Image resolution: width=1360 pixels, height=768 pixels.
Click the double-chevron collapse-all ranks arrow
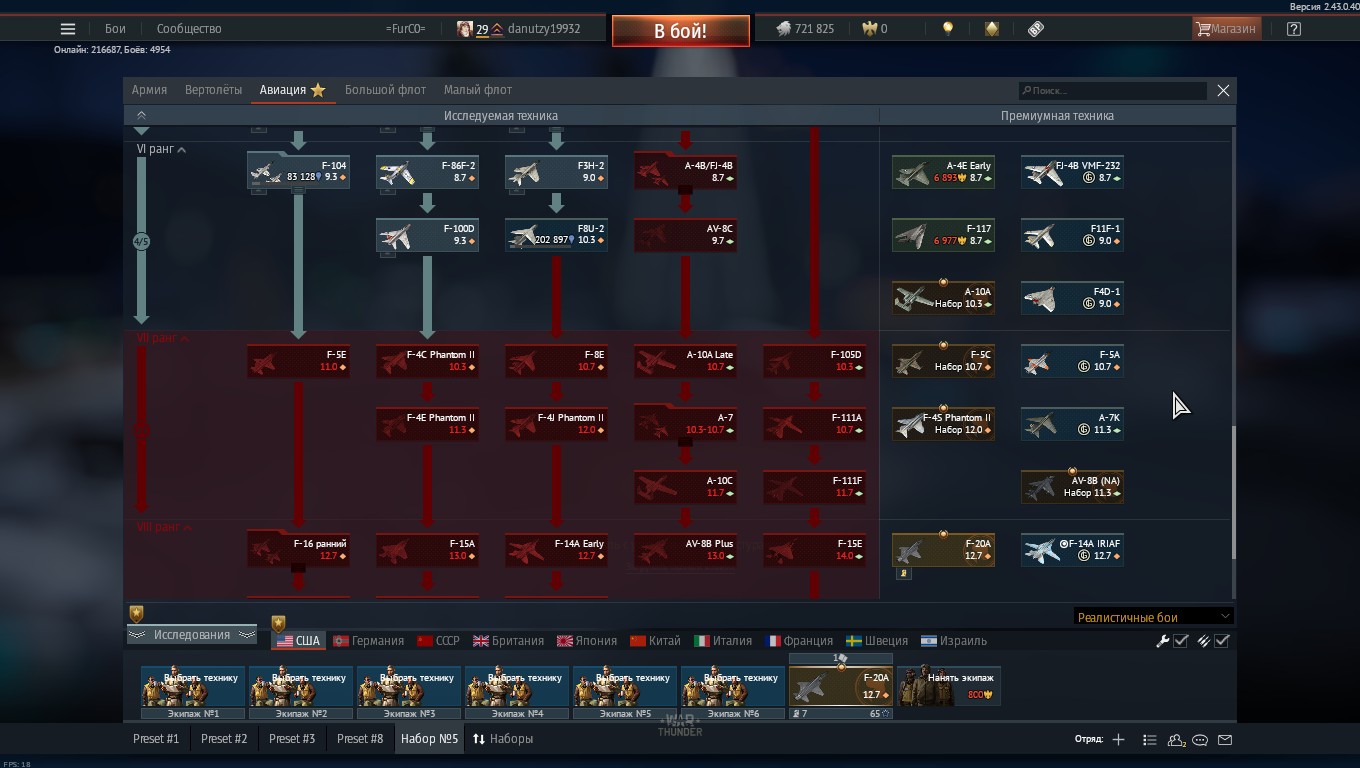[x=141, y=116]
